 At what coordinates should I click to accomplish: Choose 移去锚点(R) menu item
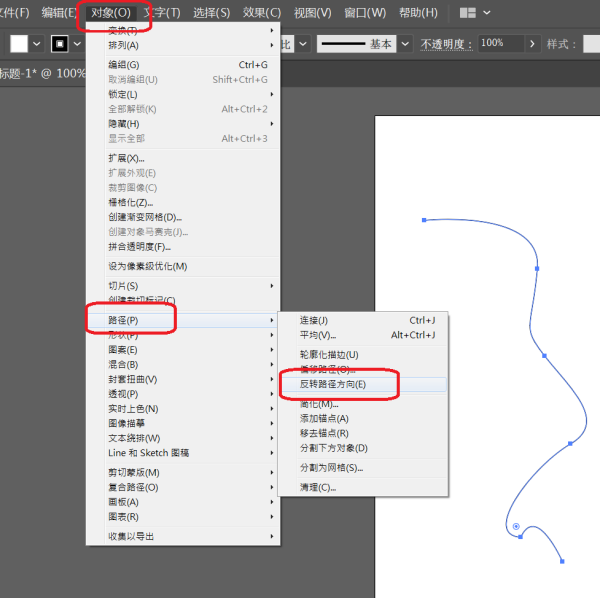tap(363, 433)
